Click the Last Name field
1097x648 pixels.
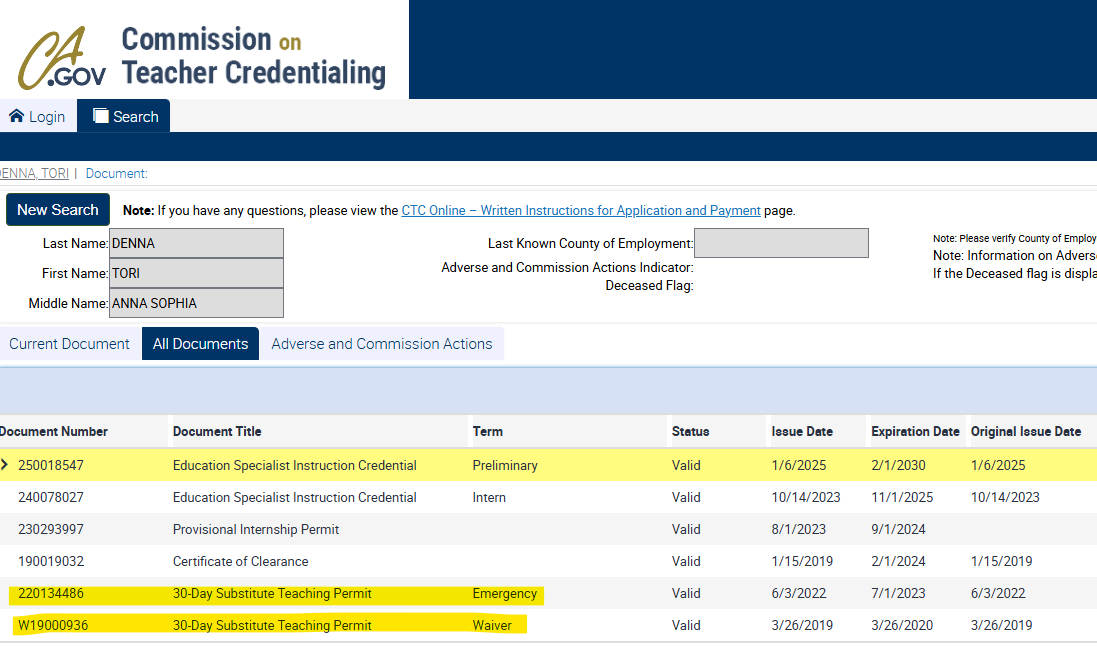[x=197, y=244]
